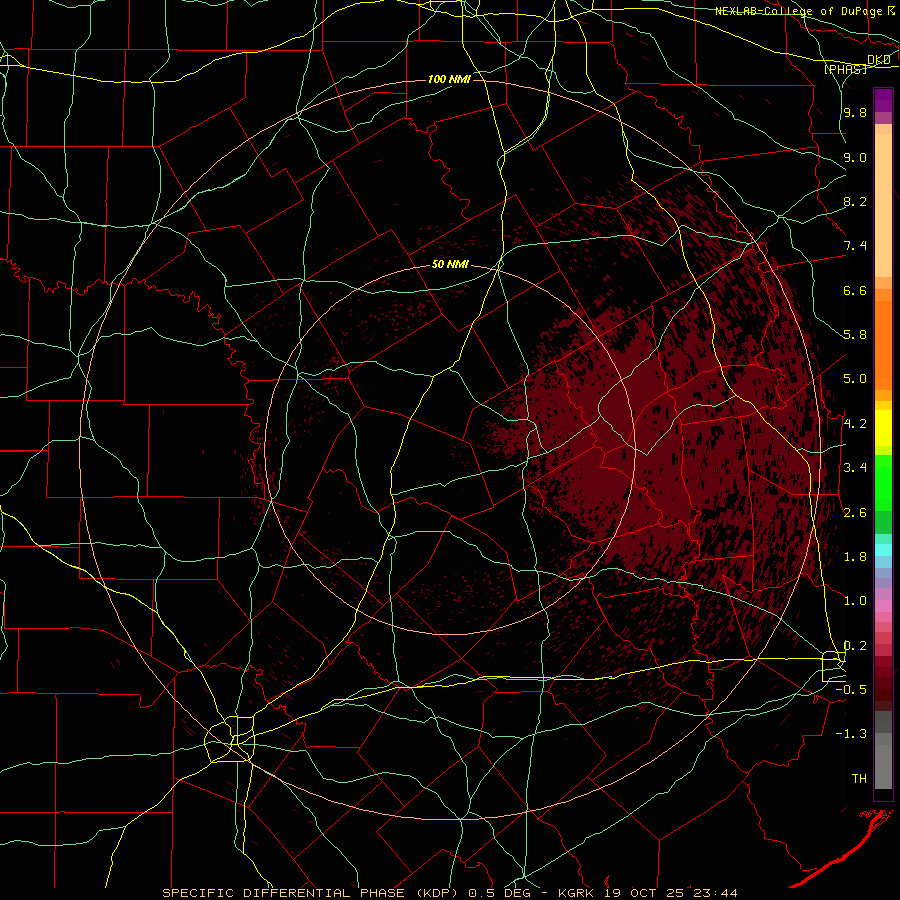This screenshot has width=900, height=900.
Task: Click the 9.0 value on the color scale
Action: point(855,158)
